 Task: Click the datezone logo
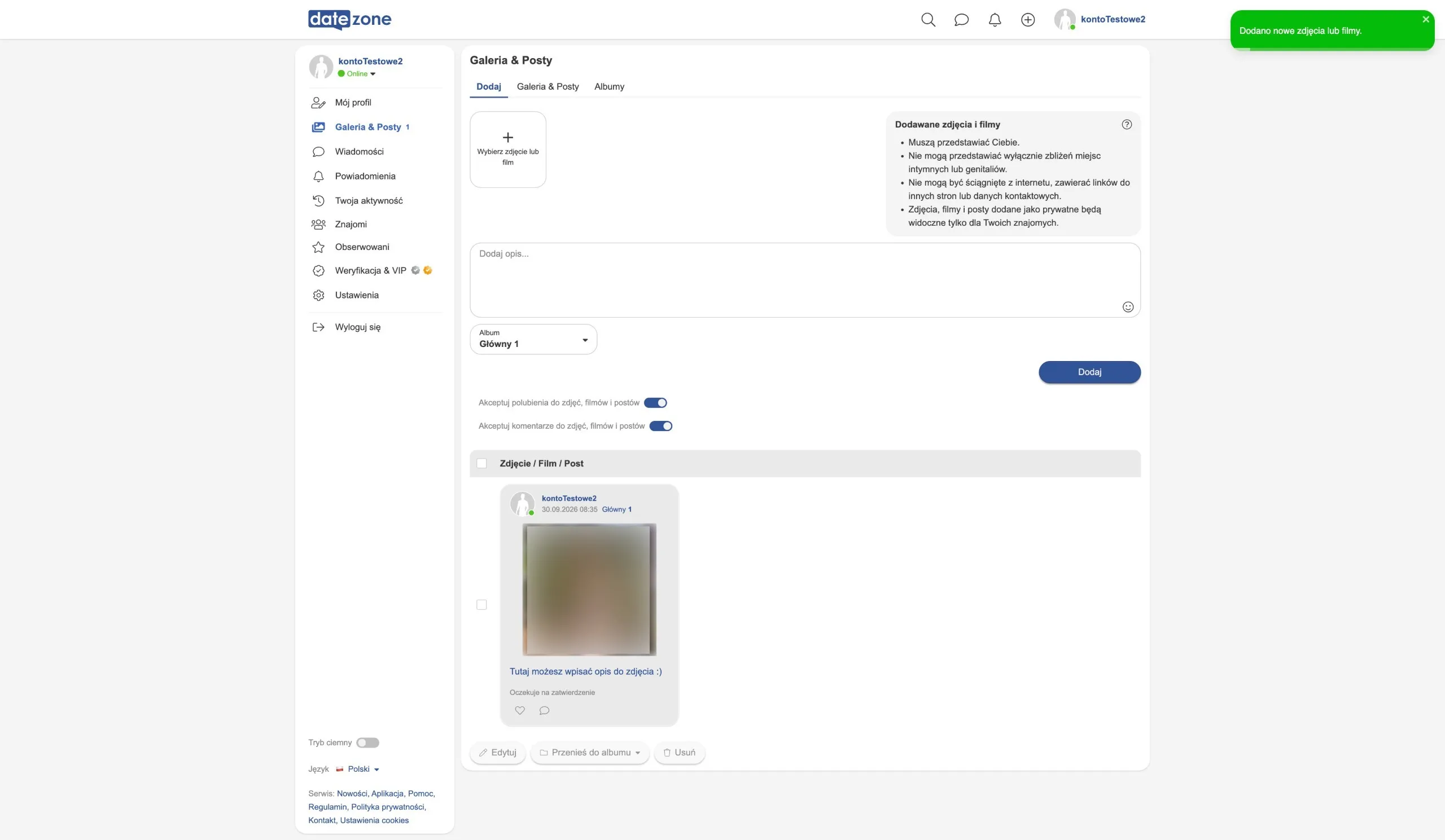(350, 20)
